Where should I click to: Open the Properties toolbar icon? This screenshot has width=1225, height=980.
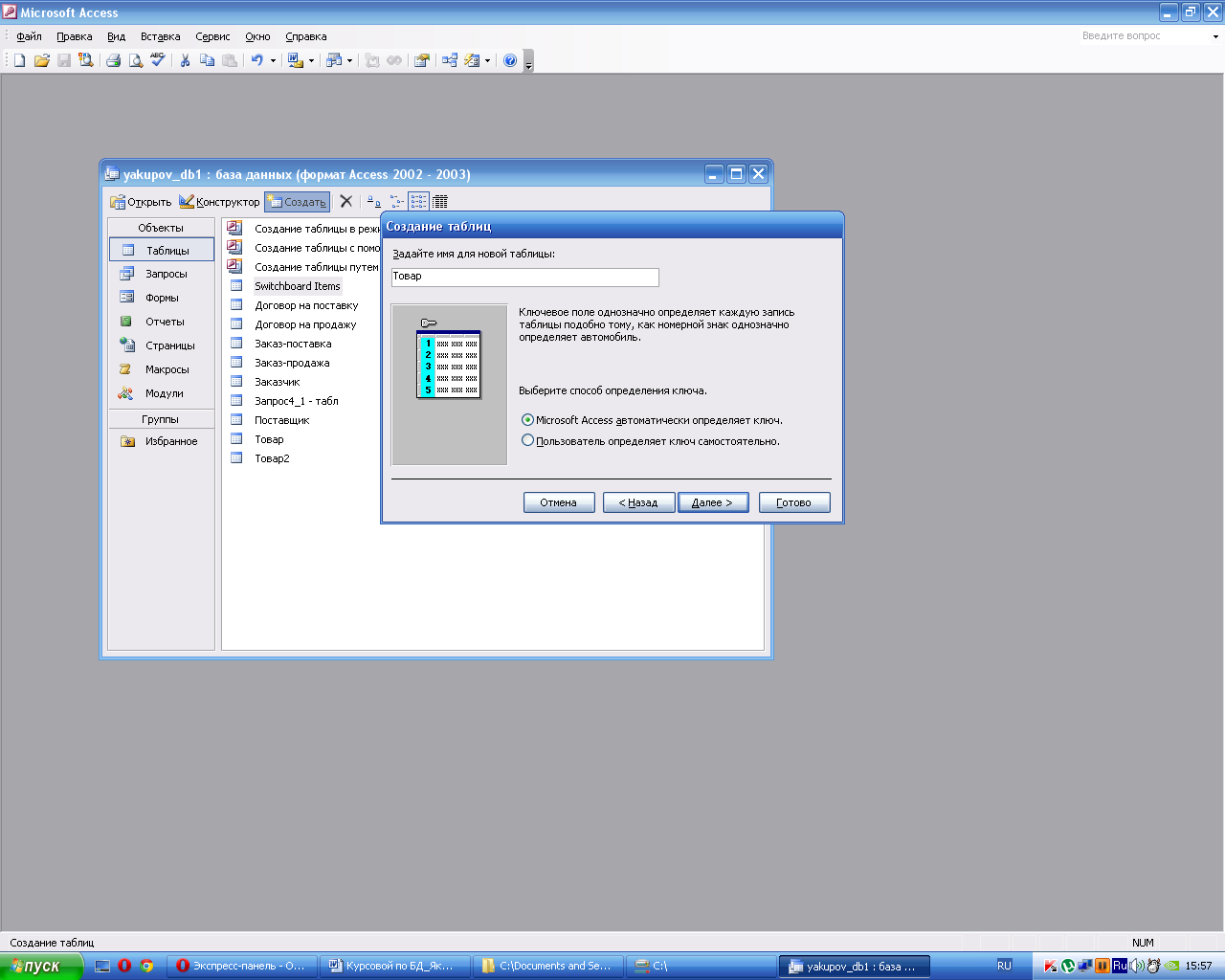421,60
